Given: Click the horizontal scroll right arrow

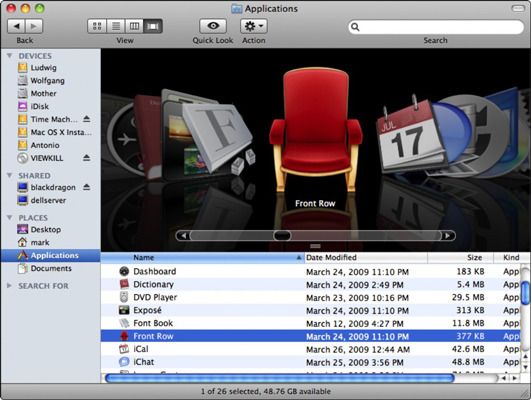Looking at the screenshot, I should (x=515, y=378).
